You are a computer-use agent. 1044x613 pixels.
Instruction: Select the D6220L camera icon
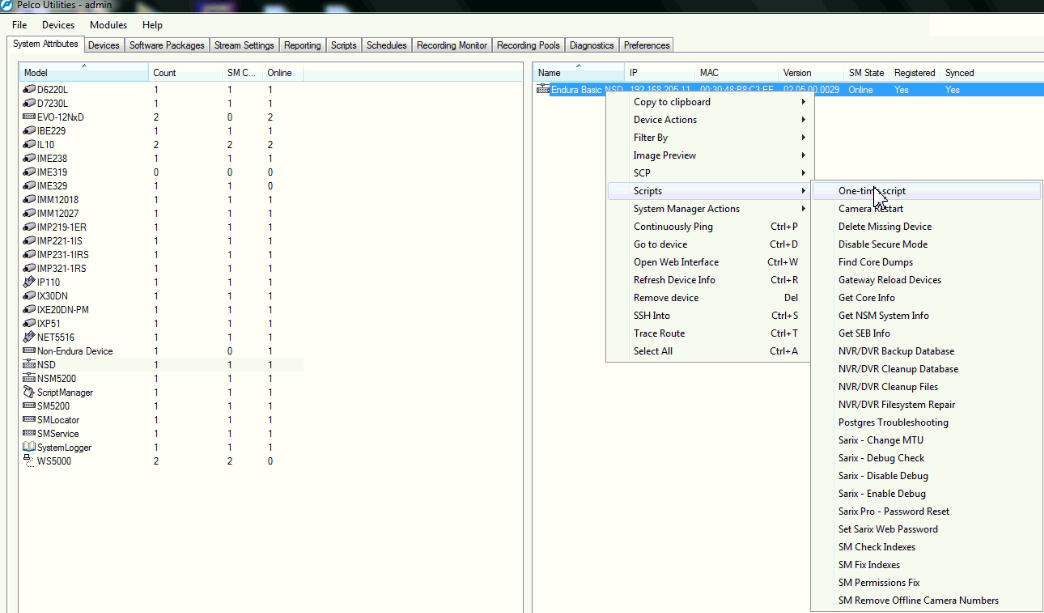[30, 89]
